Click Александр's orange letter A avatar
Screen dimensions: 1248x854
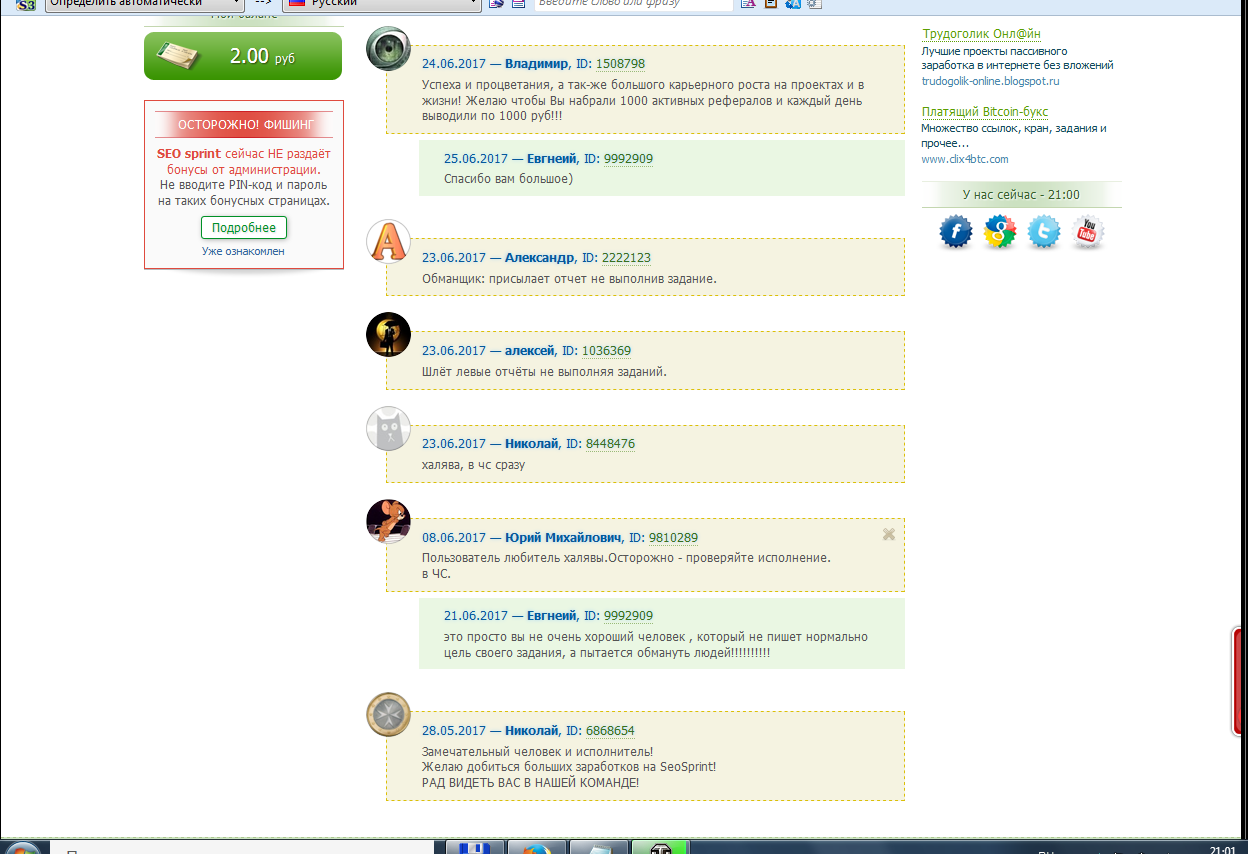[389, 242]
